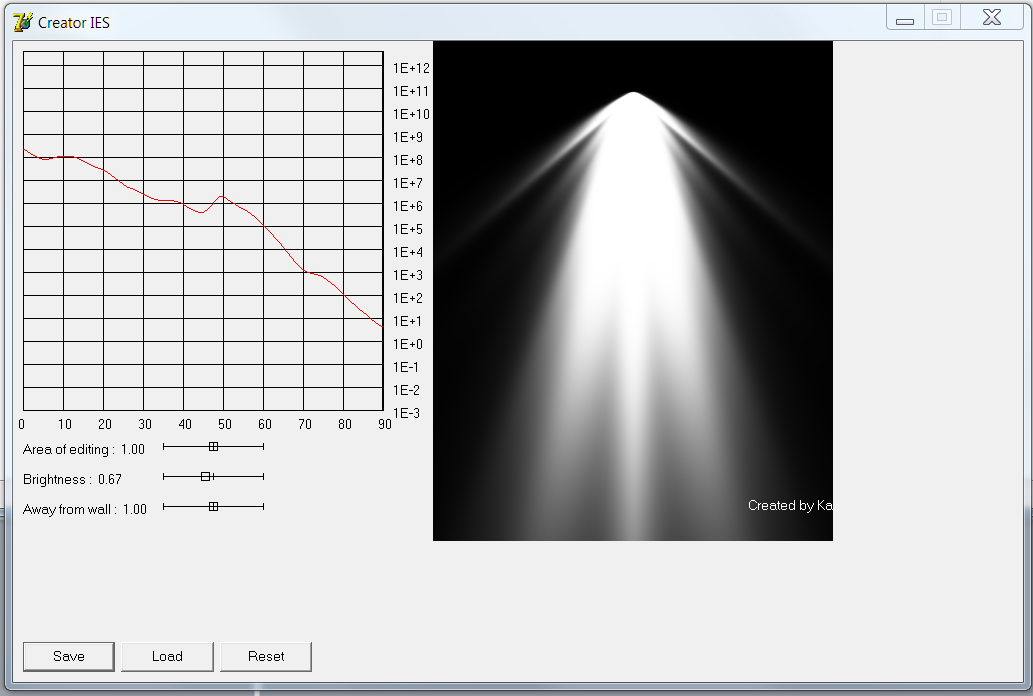Click the Reset button
1033x696 pixels.
[x=266, y=656]
